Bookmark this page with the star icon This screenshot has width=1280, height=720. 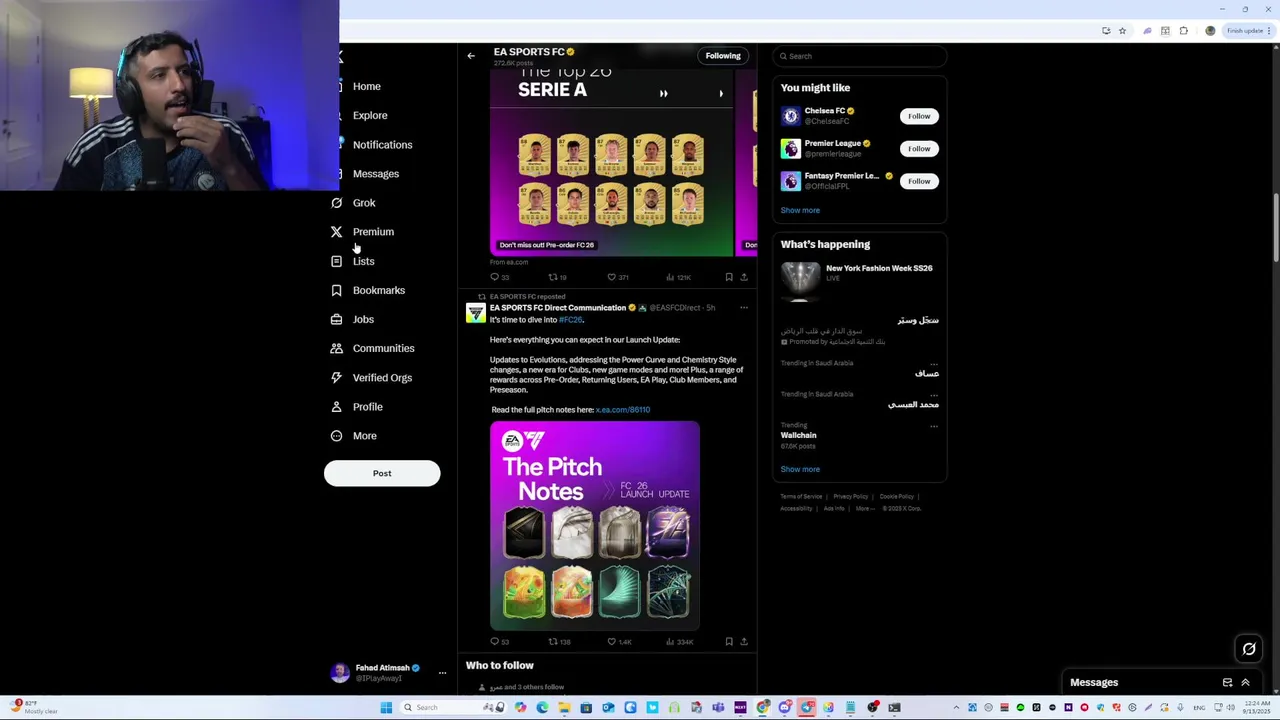point(1122,31)
